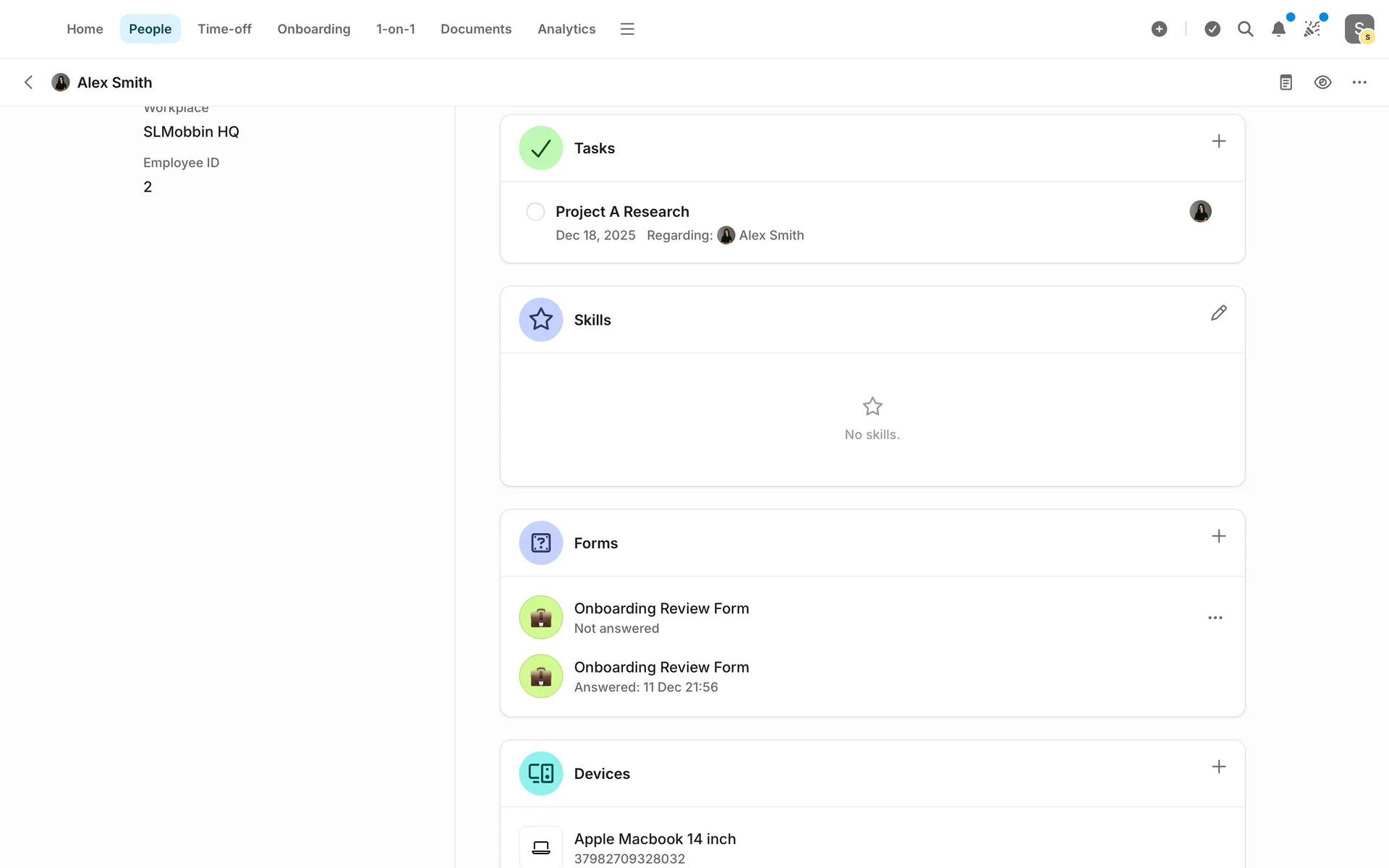
Task: Open the Apple Macbook 14 inch device
Action: coord(654,839)
